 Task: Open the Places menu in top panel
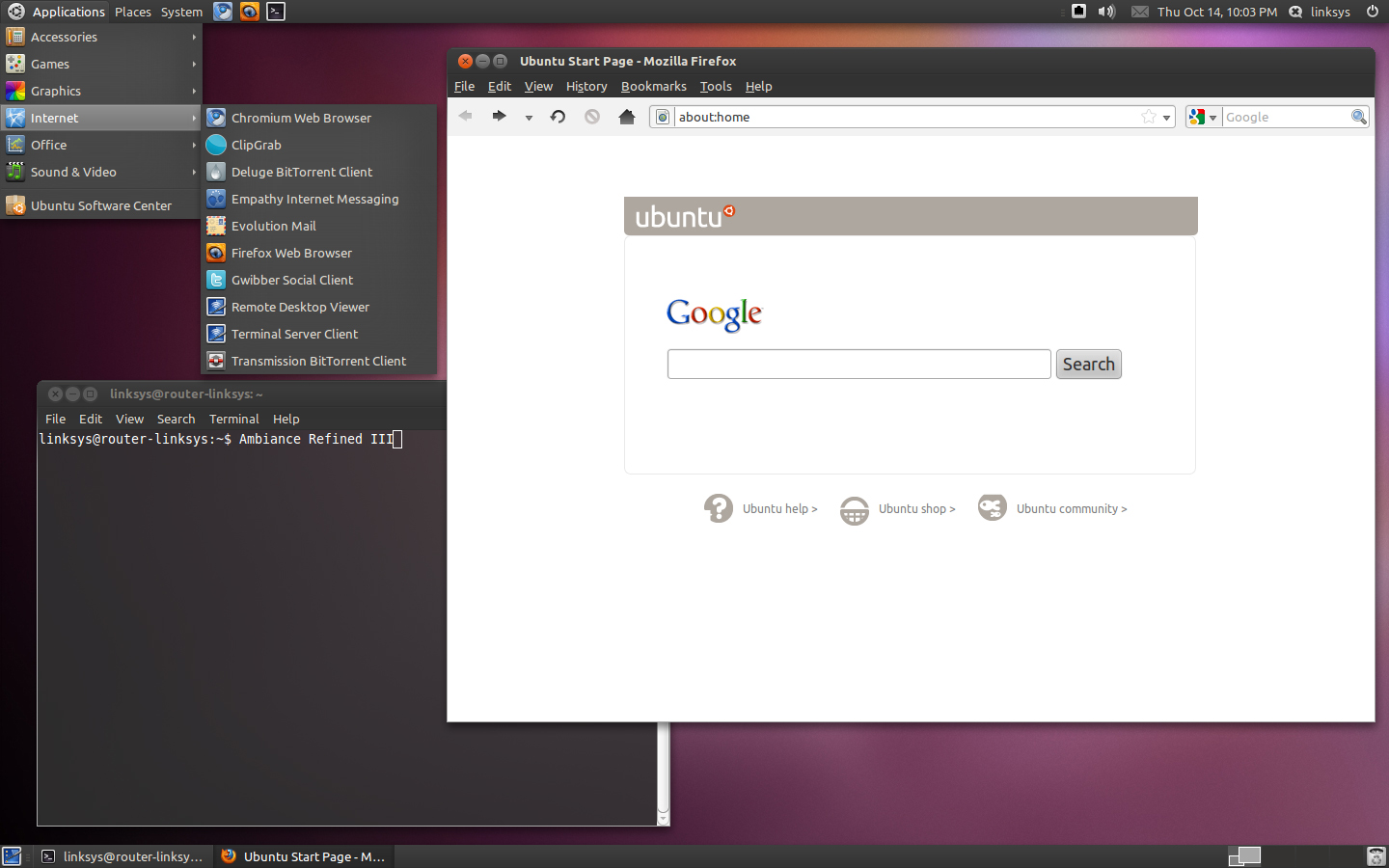tap(132, 12)
